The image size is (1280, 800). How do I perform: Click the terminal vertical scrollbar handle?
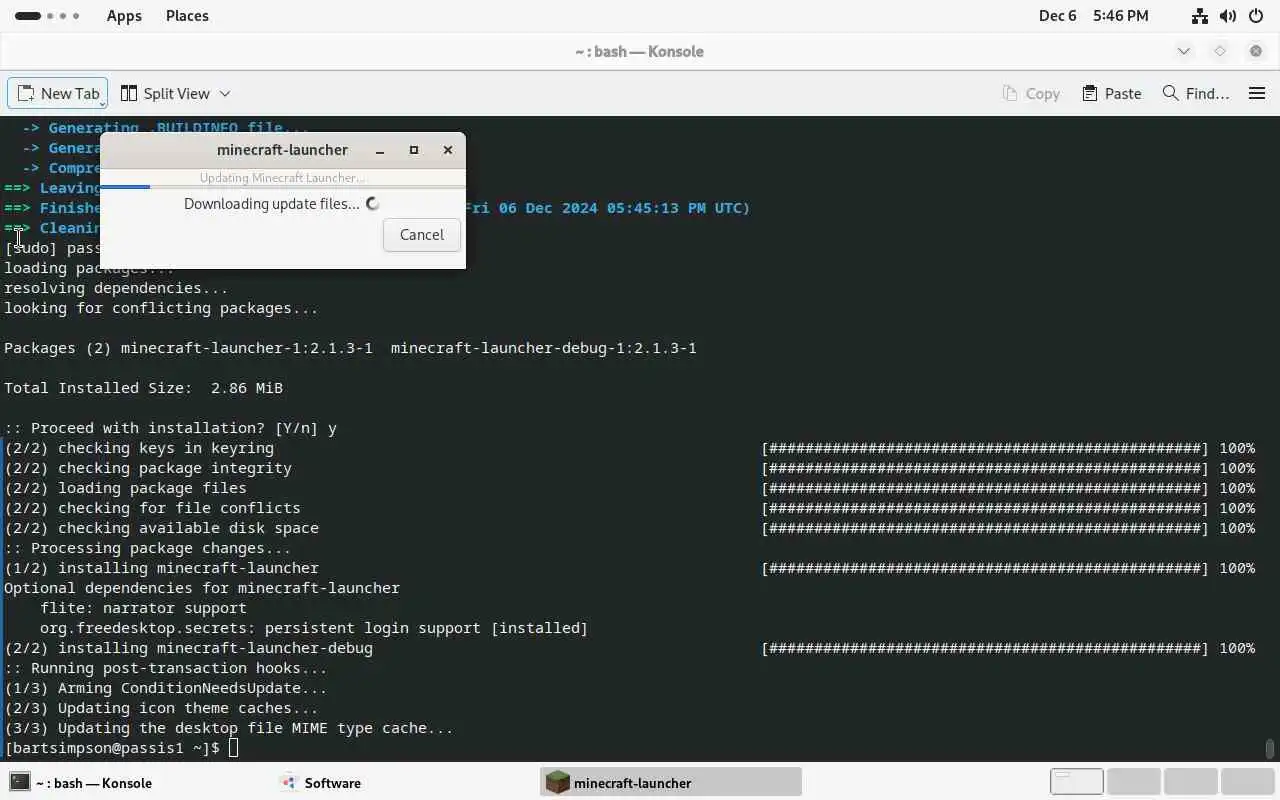pyautogui.click(x=1270, y=749)
